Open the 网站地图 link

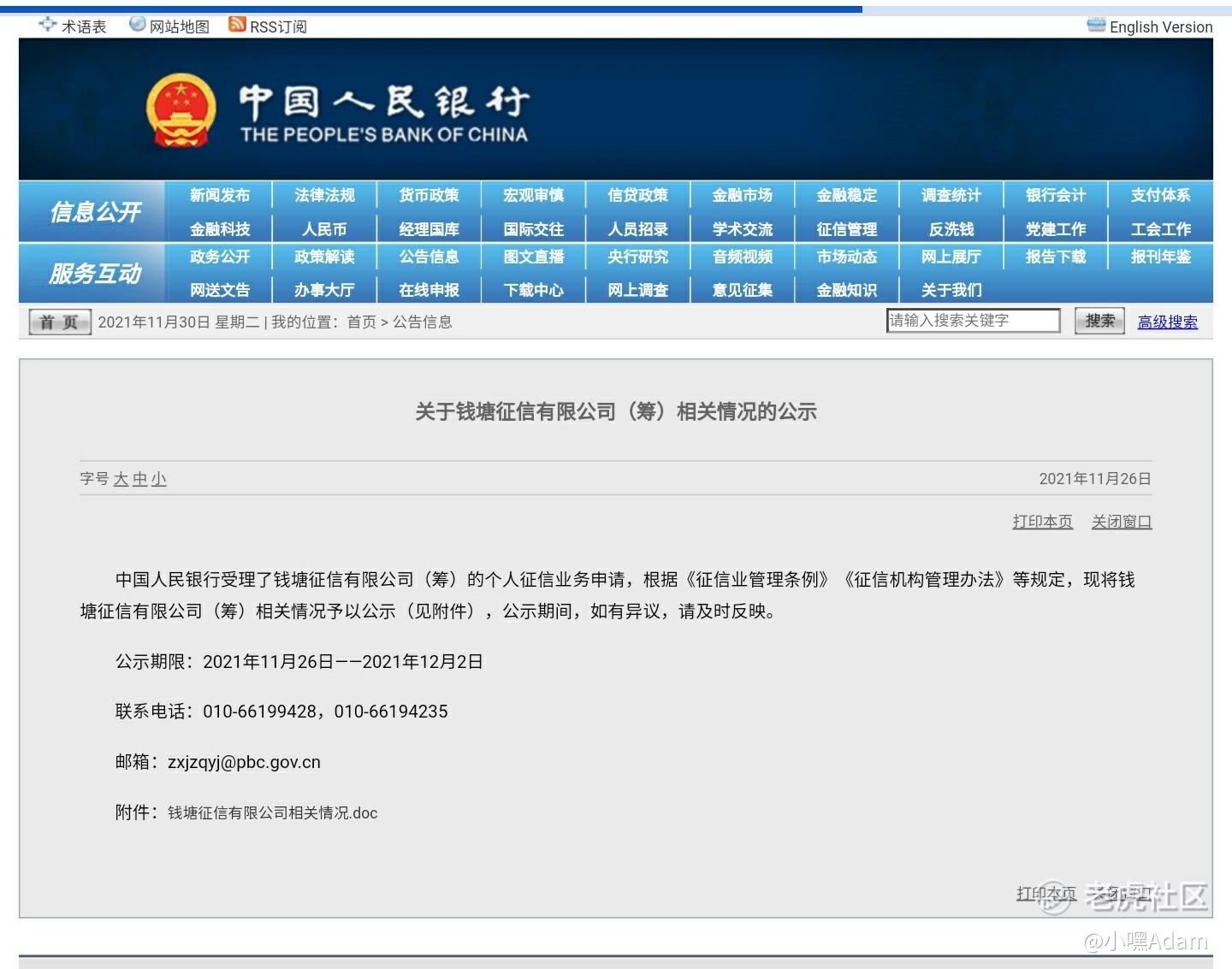pos(180,27)
